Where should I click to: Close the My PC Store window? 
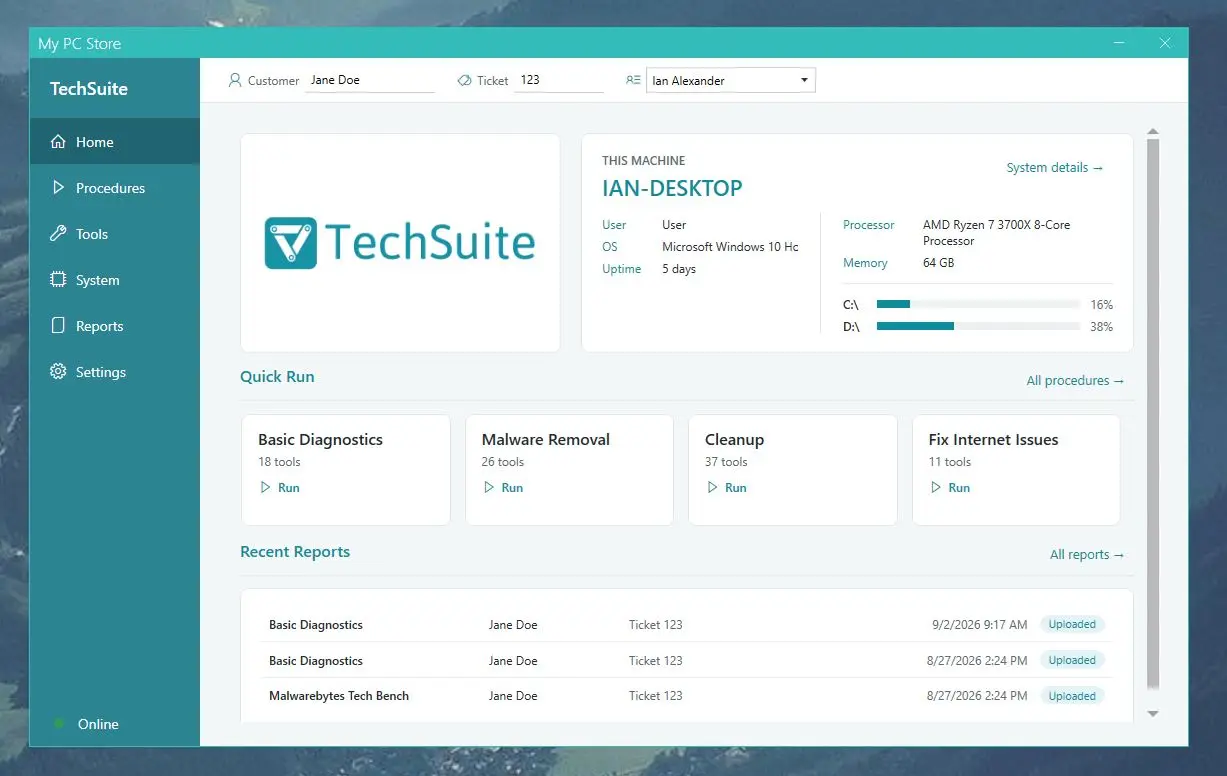point(1165,43)
